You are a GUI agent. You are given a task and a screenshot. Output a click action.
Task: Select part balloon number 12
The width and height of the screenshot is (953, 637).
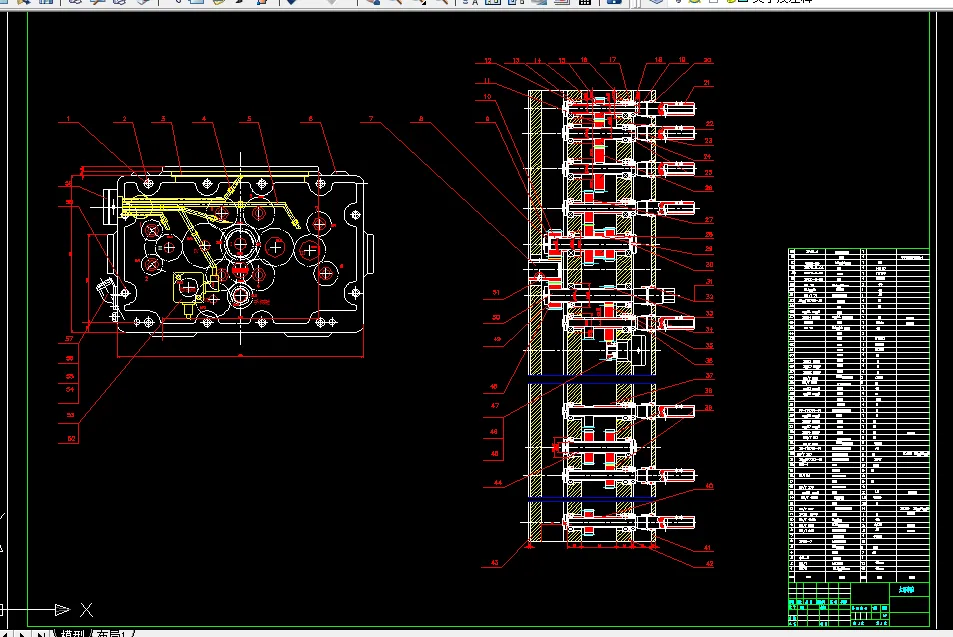488,61
